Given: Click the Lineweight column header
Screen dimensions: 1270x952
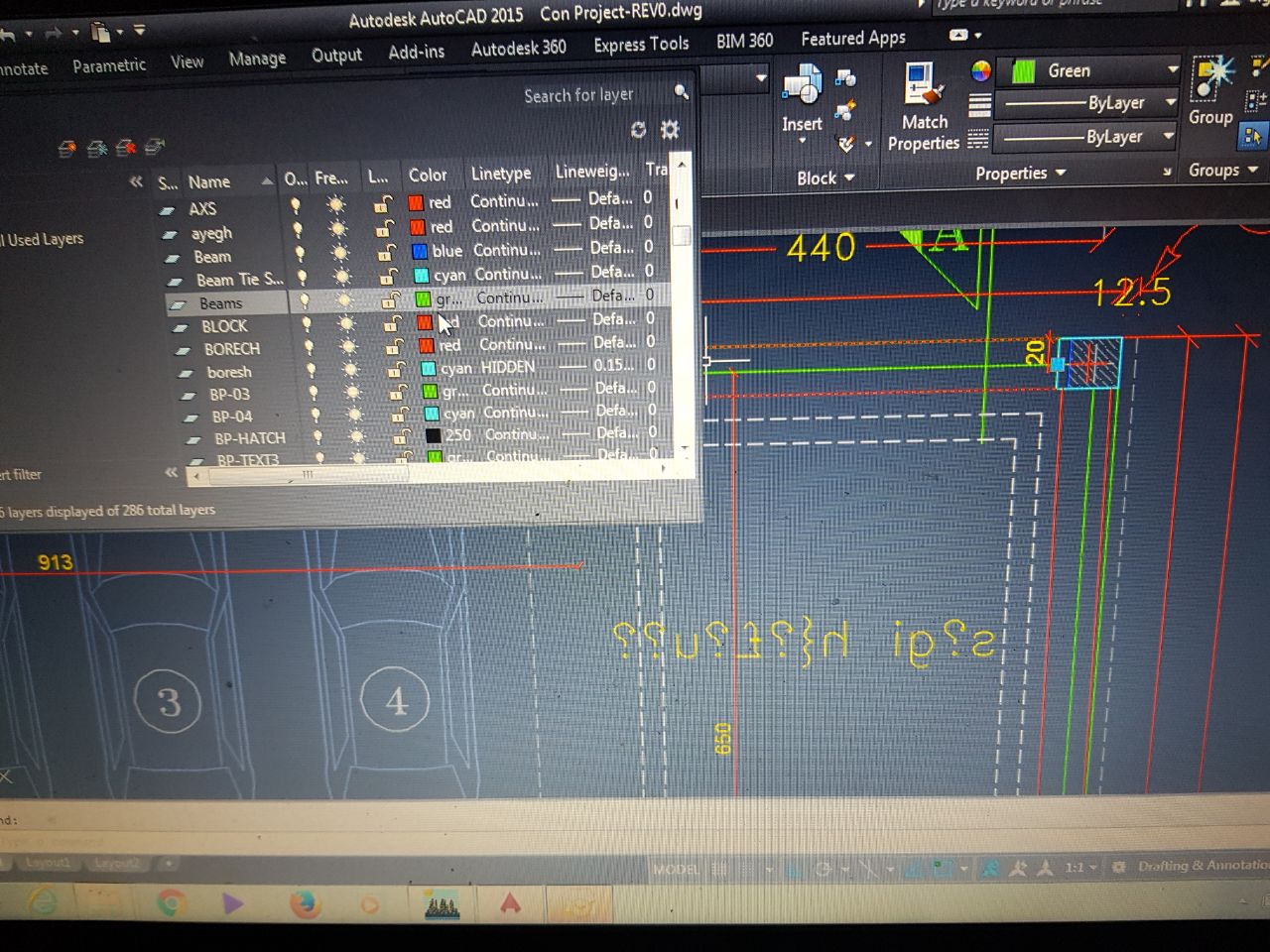Looking at the screenshot, I should tap(592, 172).
